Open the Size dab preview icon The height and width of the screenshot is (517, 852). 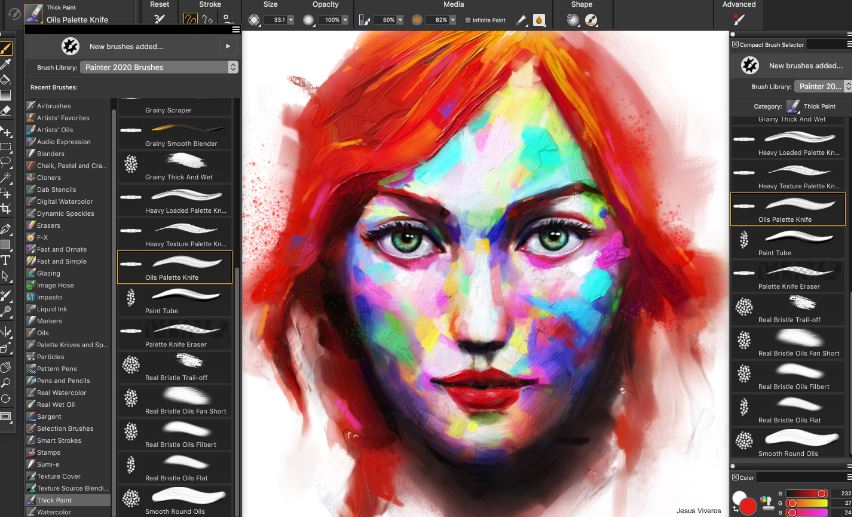click(x=254, y=20)
